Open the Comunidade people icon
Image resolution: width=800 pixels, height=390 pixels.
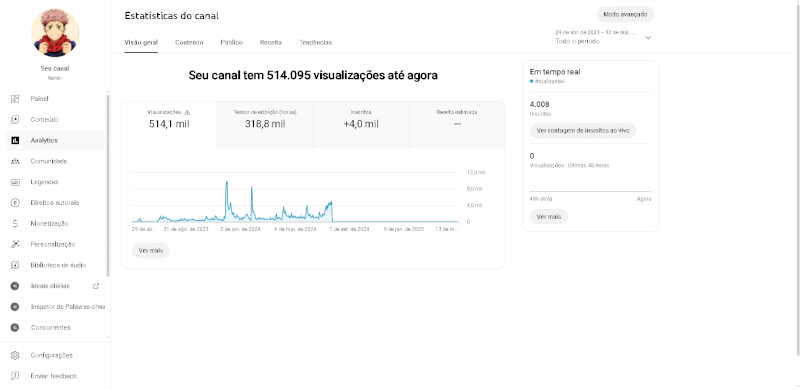[x=15, y=161]
